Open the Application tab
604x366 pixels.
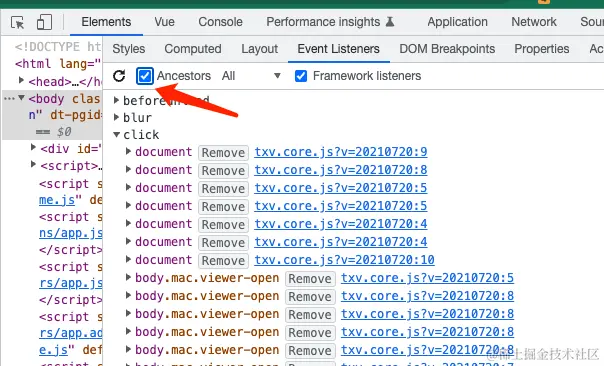tap(457, 22)
